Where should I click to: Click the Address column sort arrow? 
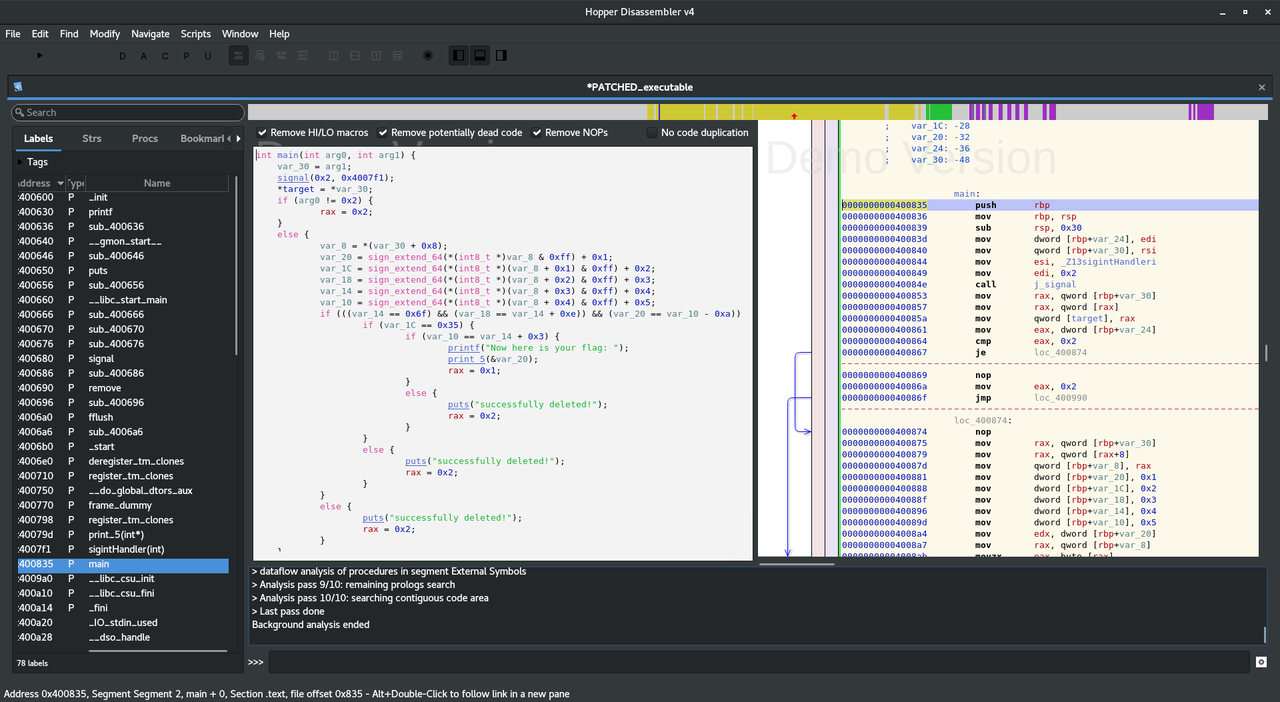click(60, 184)
